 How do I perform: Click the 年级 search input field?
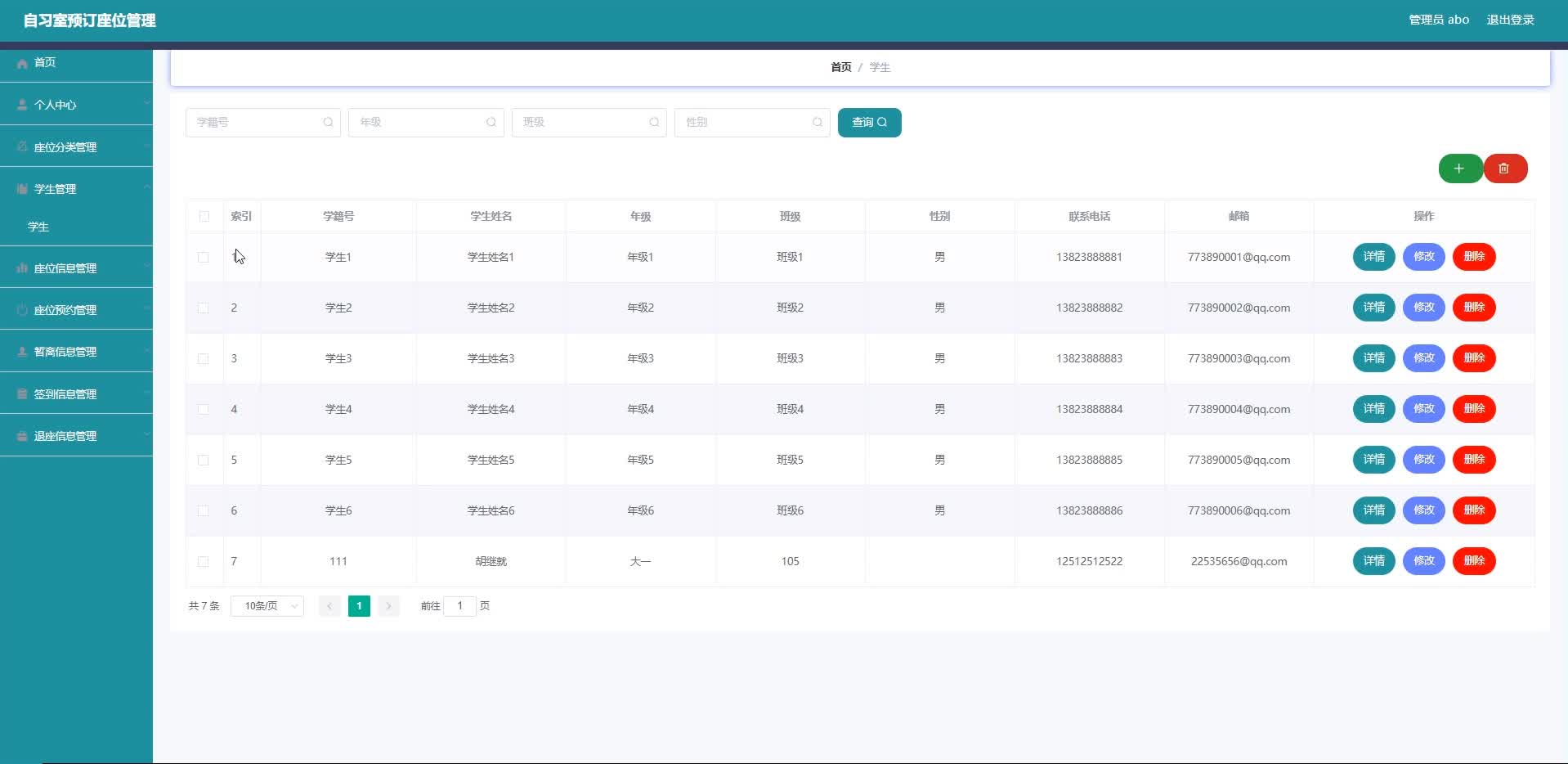coord(420,123)
